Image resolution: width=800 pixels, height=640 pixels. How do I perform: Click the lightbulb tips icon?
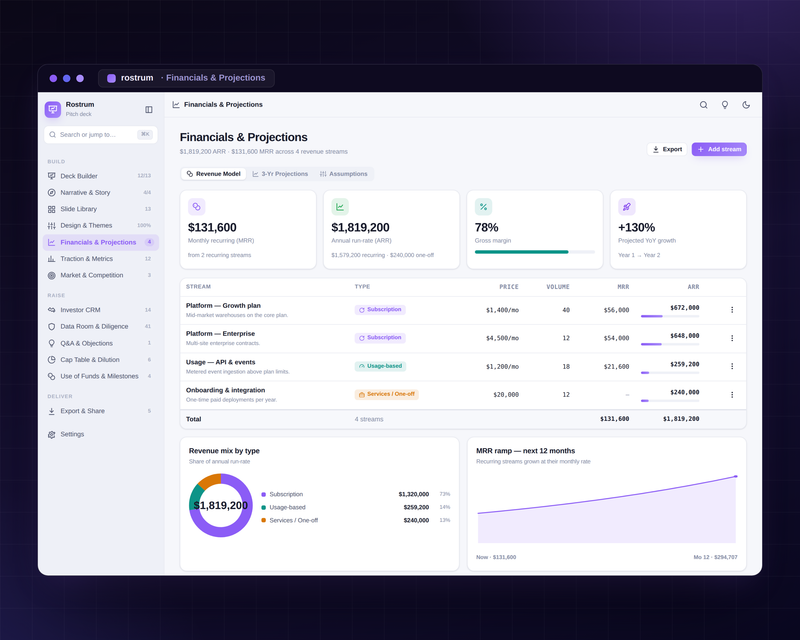724,105
